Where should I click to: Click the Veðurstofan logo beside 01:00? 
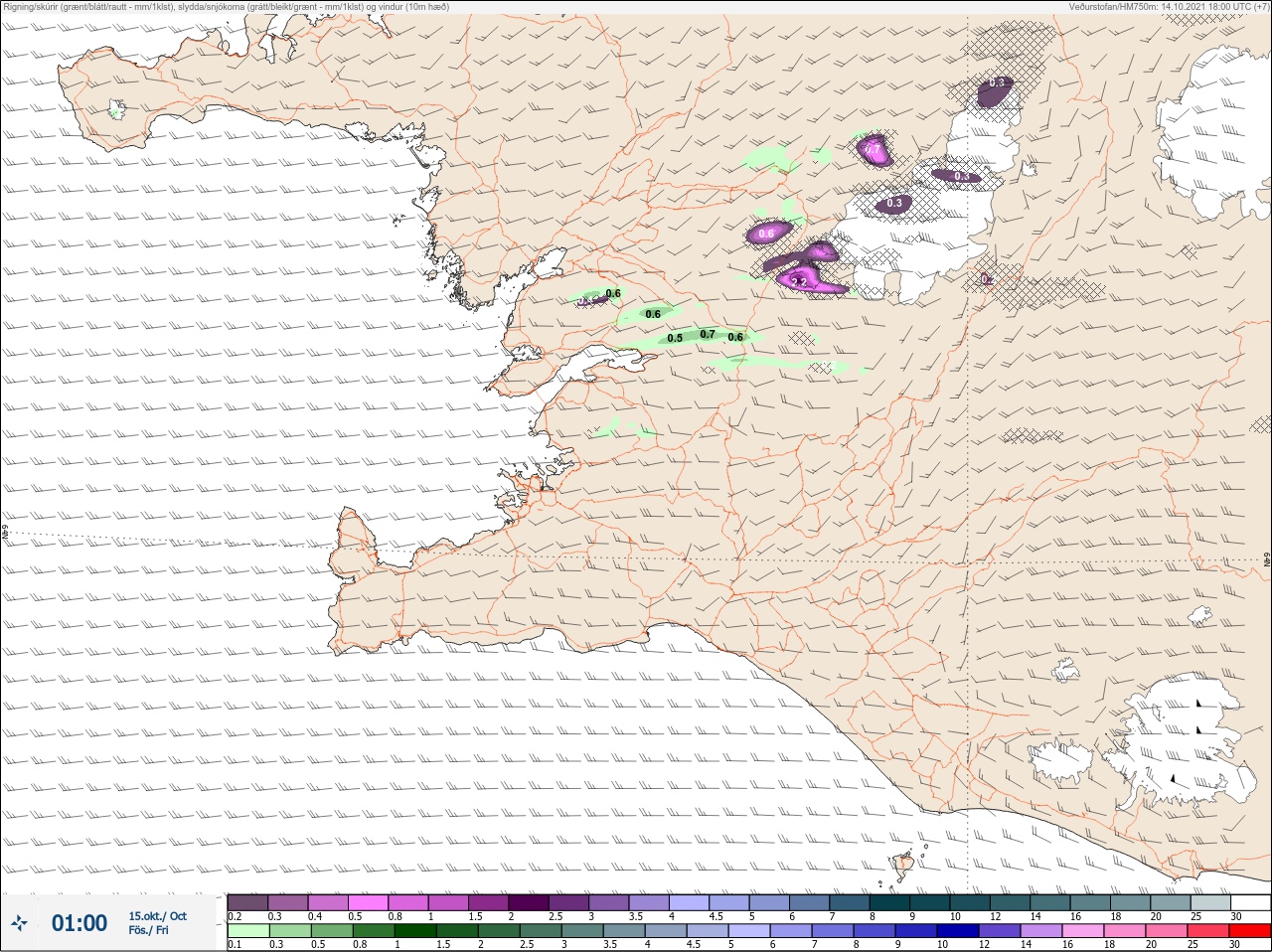pos(20,923)
